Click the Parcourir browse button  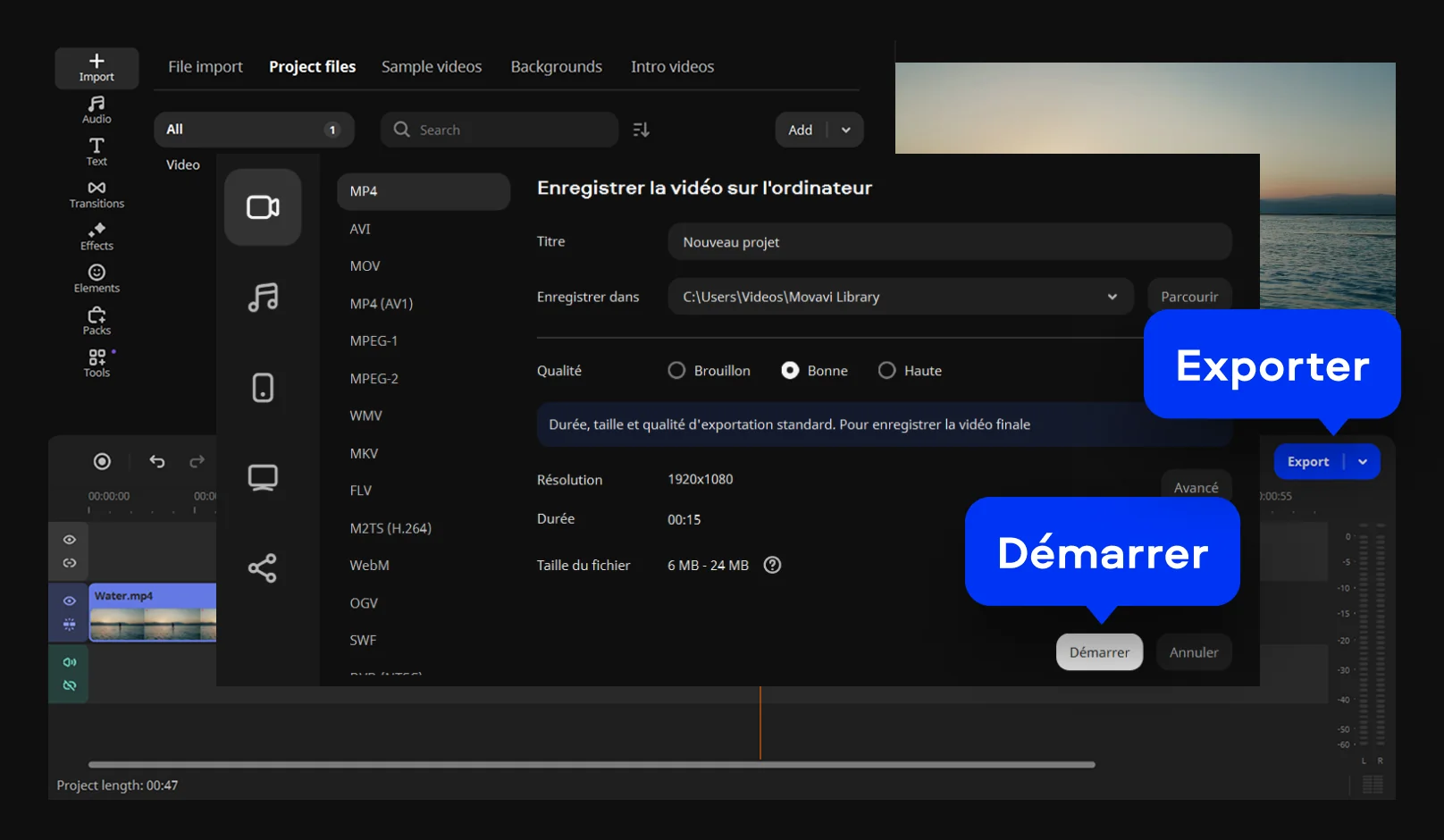pyautogui.click(x=1188, y=297)
